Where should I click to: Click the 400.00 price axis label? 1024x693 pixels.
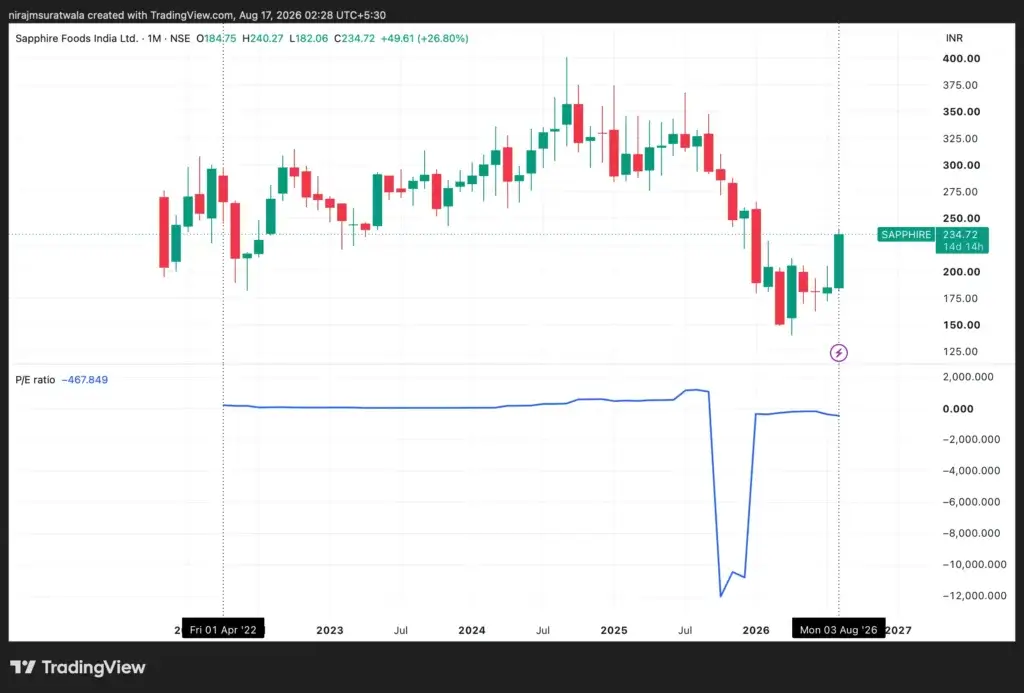click(x=961, y=59)
